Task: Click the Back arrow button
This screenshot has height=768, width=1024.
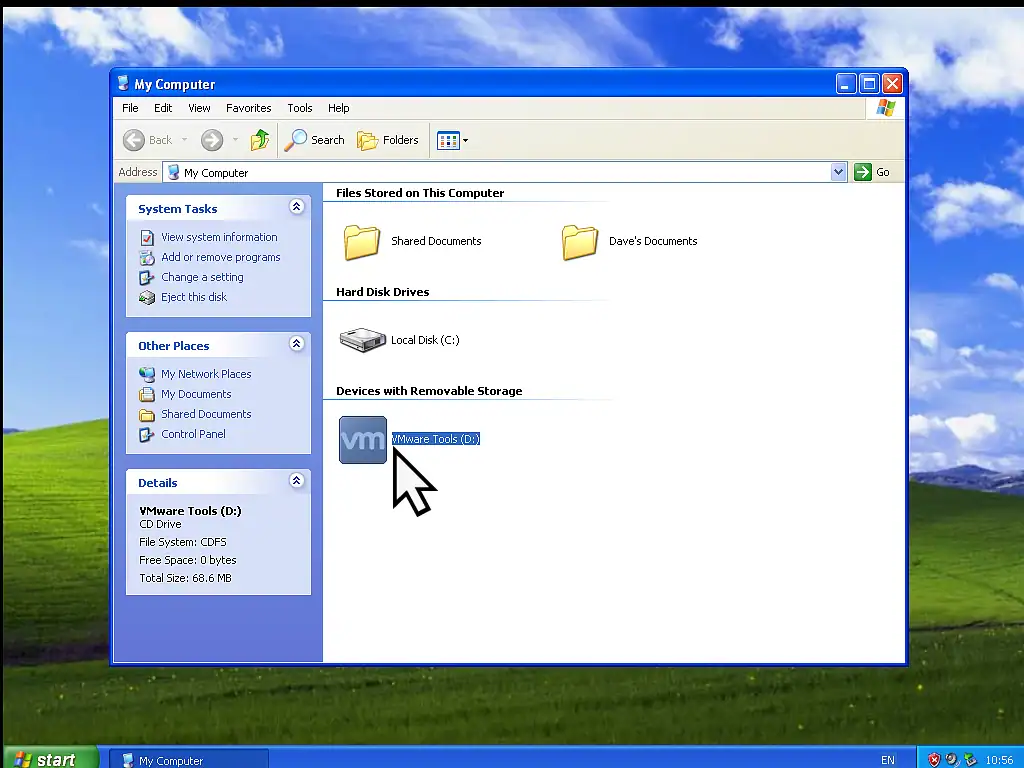Action: (134, 140)
